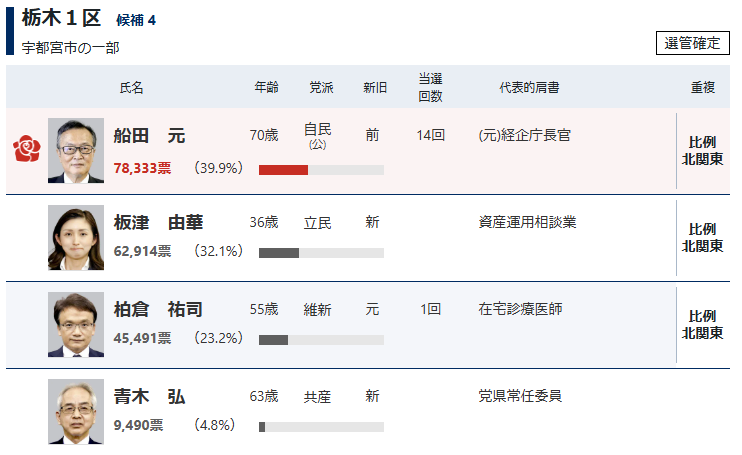Click the 選管確定 status box

coord(693,43)
